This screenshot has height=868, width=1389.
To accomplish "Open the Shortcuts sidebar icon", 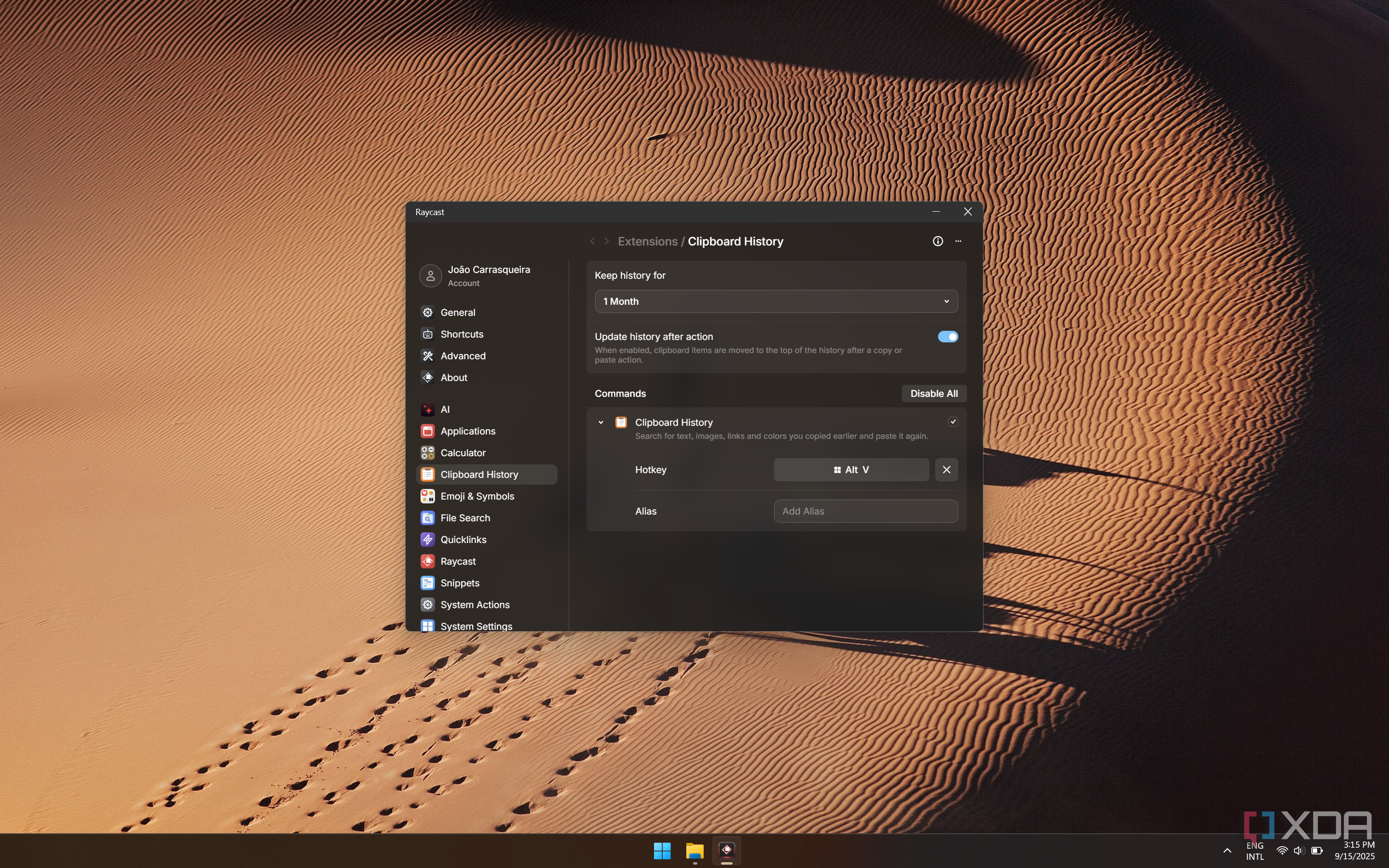I will [x=428, y=334].
